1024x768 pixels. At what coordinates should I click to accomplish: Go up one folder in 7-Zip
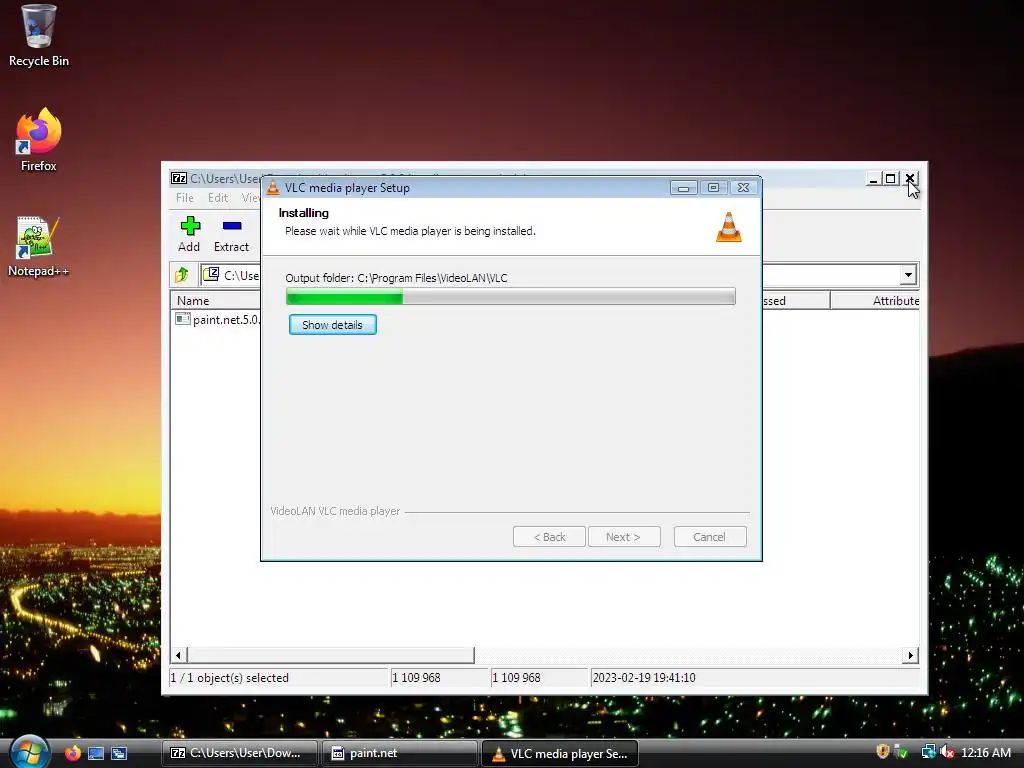[x=182, y=275]
